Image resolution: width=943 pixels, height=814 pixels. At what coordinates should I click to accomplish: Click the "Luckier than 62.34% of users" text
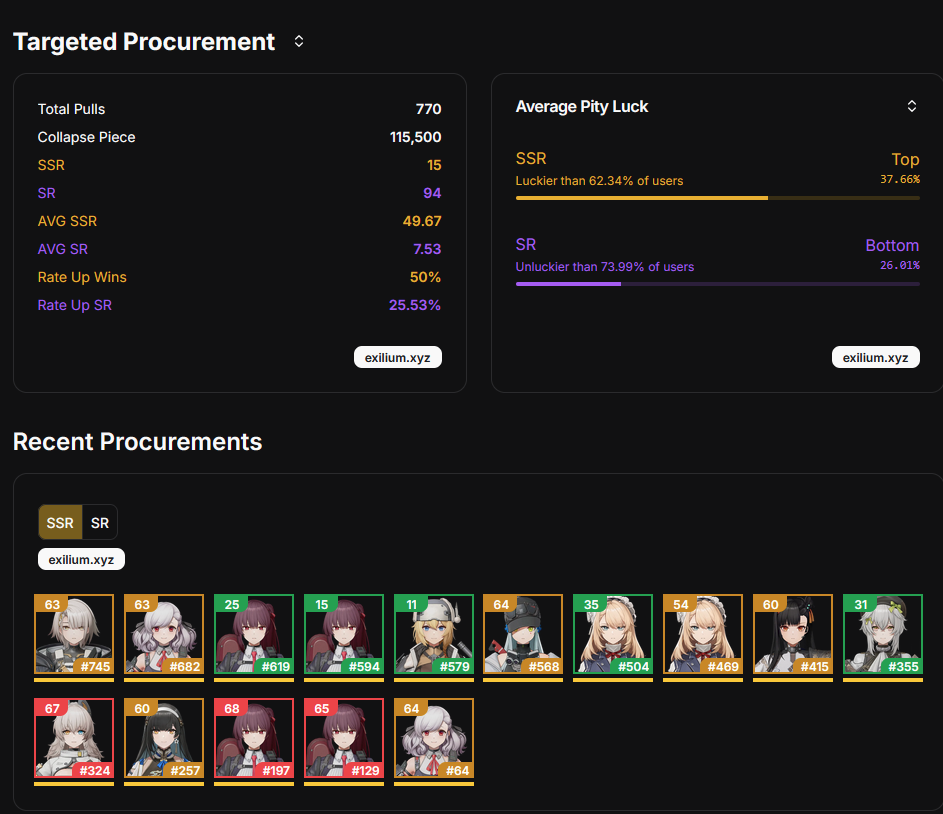599,181
